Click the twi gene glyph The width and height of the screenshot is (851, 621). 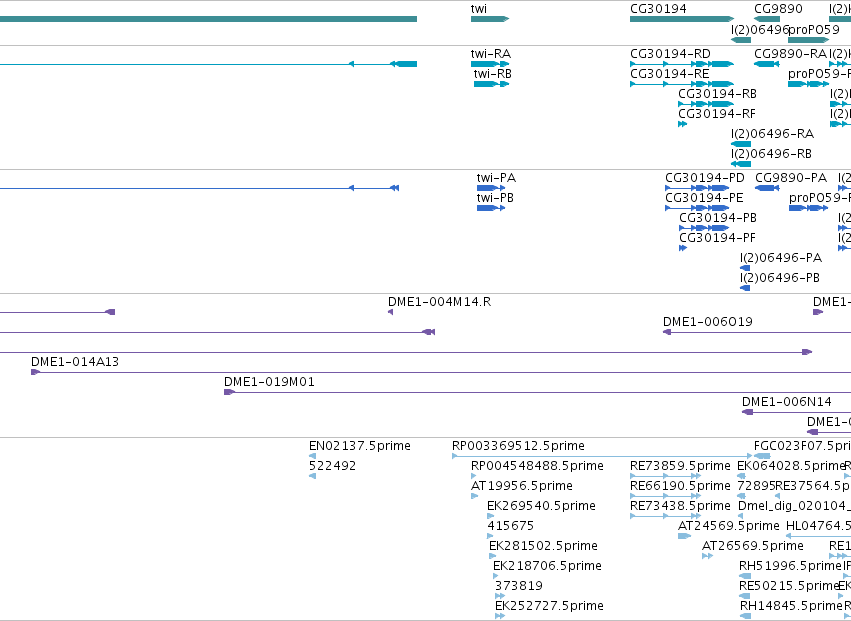pyautogui.click(x=490, y=19)
